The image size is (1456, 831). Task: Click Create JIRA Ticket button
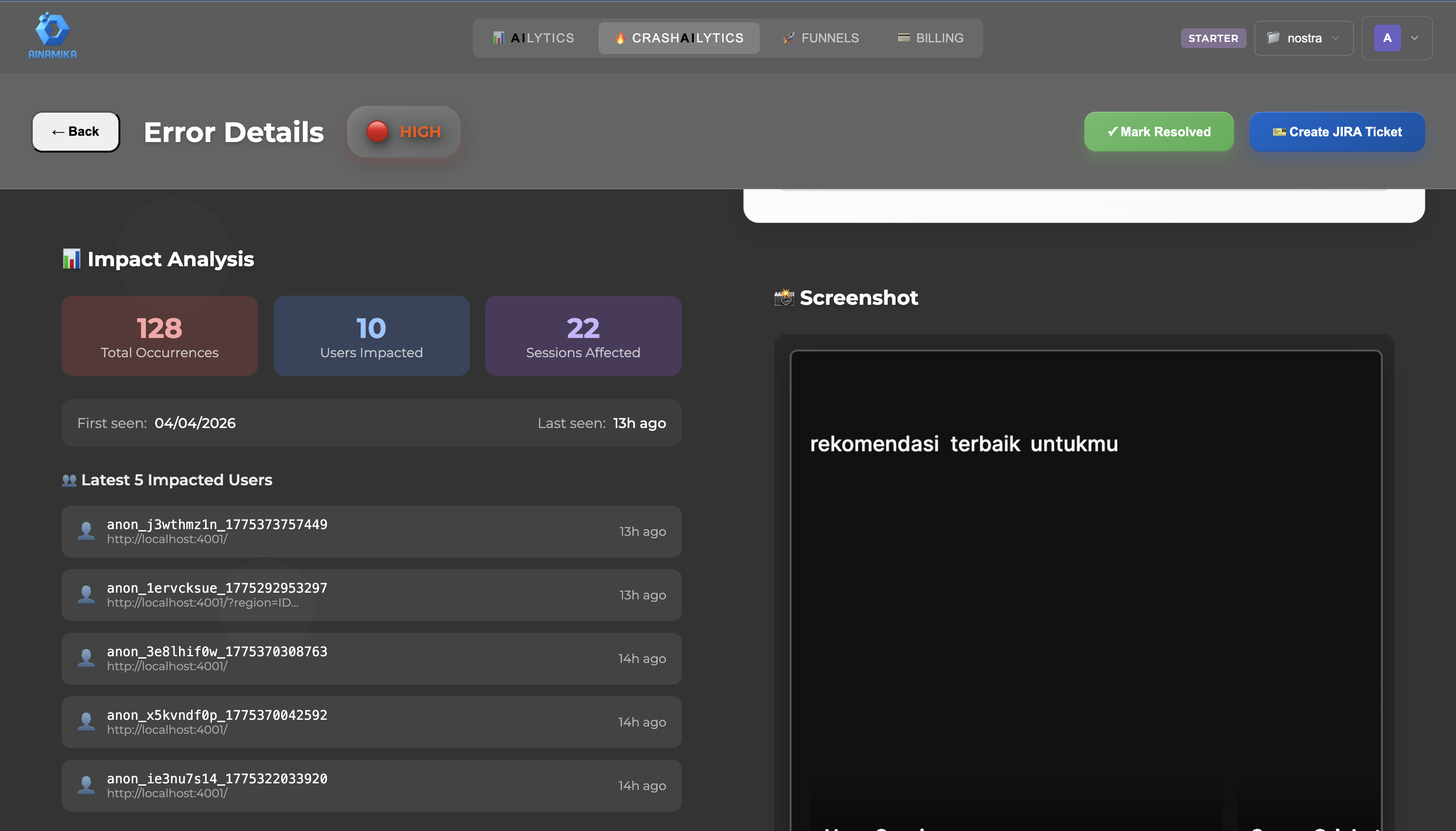[x=1337, y=132]
